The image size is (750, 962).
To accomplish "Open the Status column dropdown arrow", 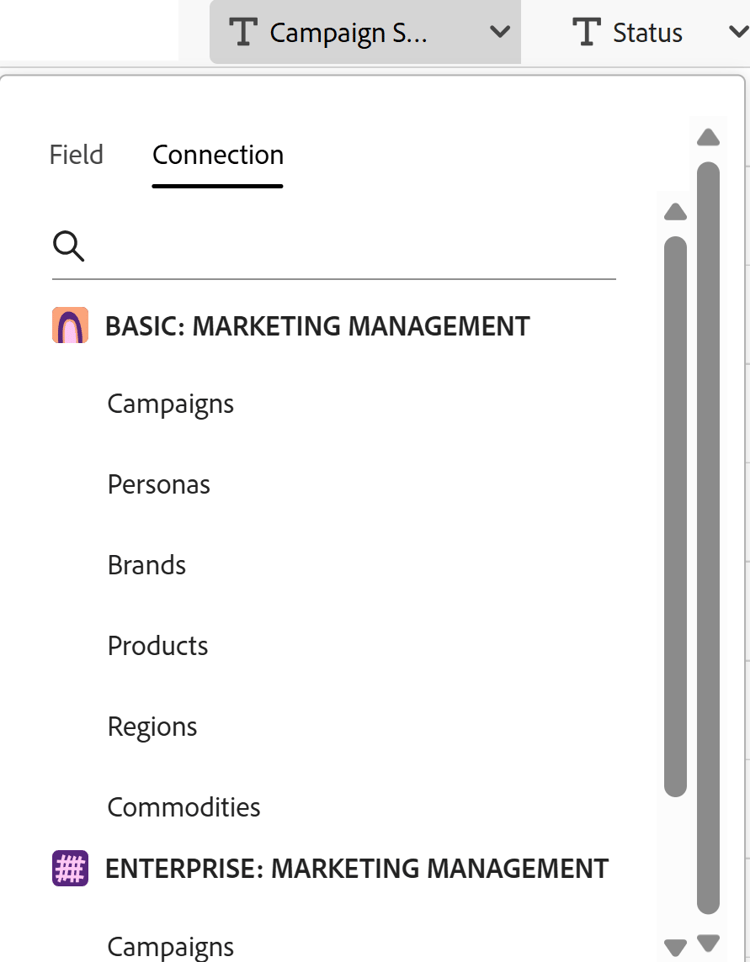I will [x=739, y=32].
